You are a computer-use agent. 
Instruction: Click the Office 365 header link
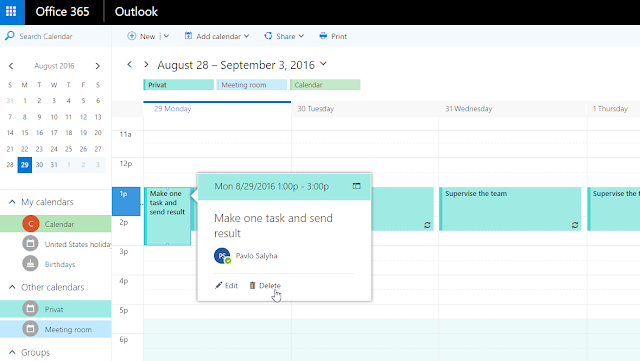[62, 12]
